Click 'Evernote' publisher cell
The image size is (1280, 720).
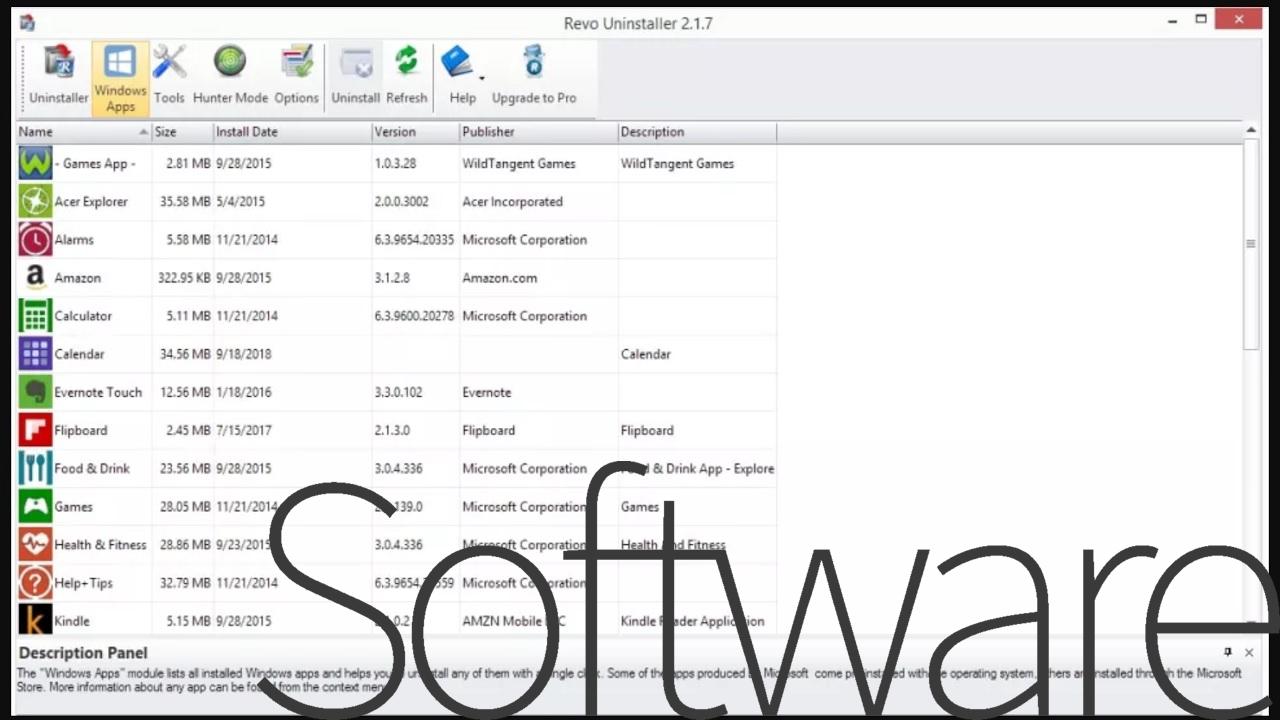pyautogui.click(x=487, y=393)
